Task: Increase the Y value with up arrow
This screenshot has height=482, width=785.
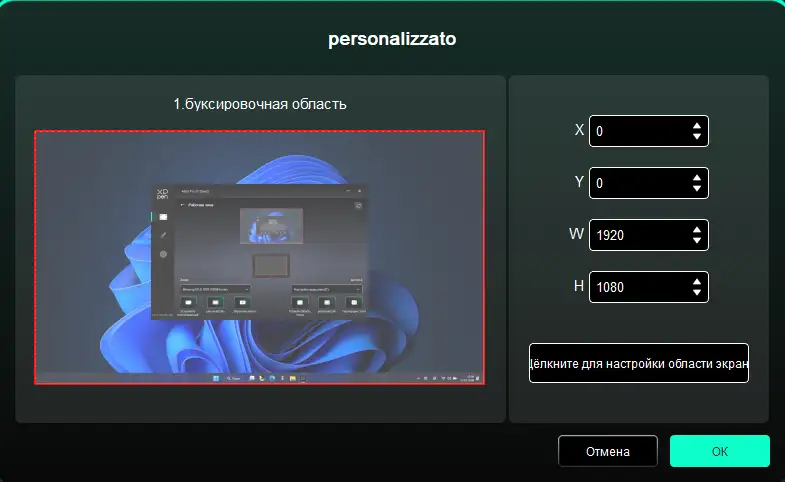Action: point(696,177)
